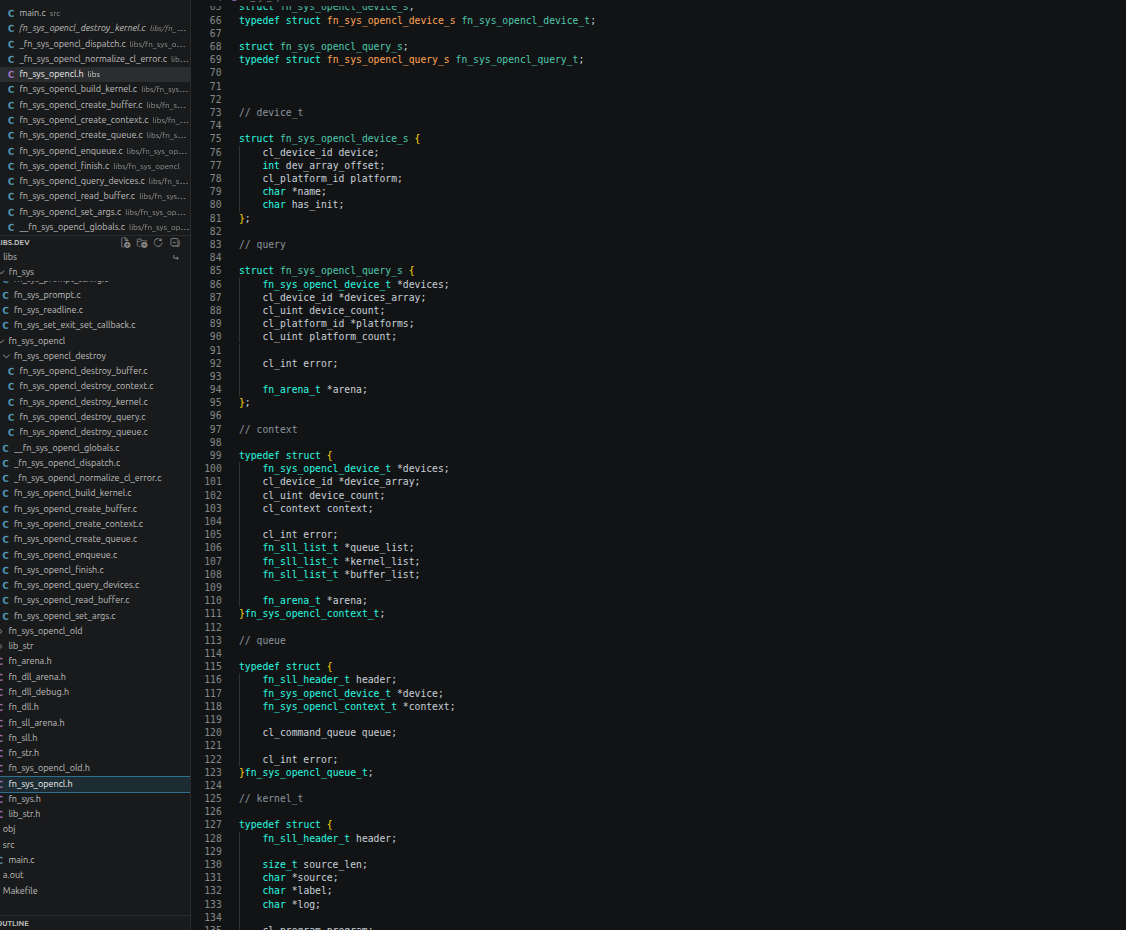Viewport: 1126px width, 930px height.
Task: Click the New Folder icon in explorer header
Action: pyautogui.click(x=141, y=243)
